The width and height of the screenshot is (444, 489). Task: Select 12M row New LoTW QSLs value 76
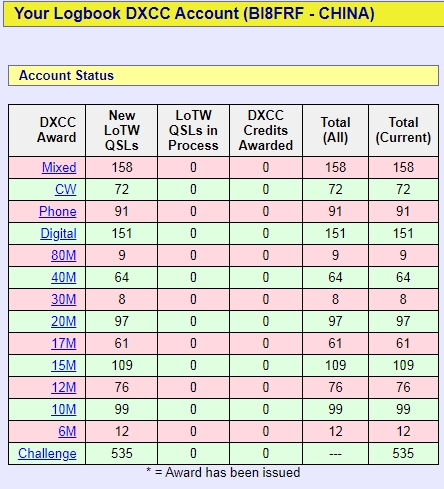coord(122,387)
